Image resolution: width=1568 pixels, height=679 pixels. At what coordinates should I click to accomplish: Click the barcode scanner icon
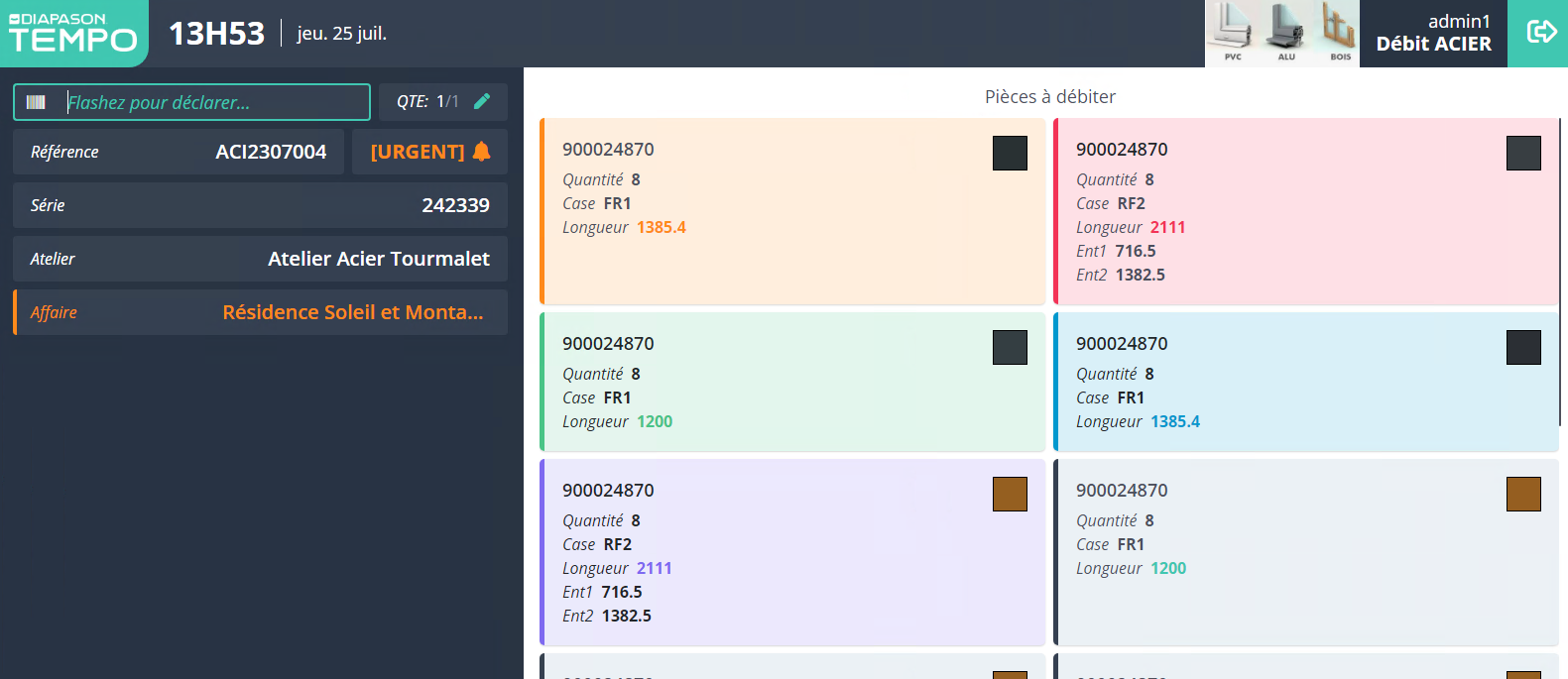coord(37,102)
